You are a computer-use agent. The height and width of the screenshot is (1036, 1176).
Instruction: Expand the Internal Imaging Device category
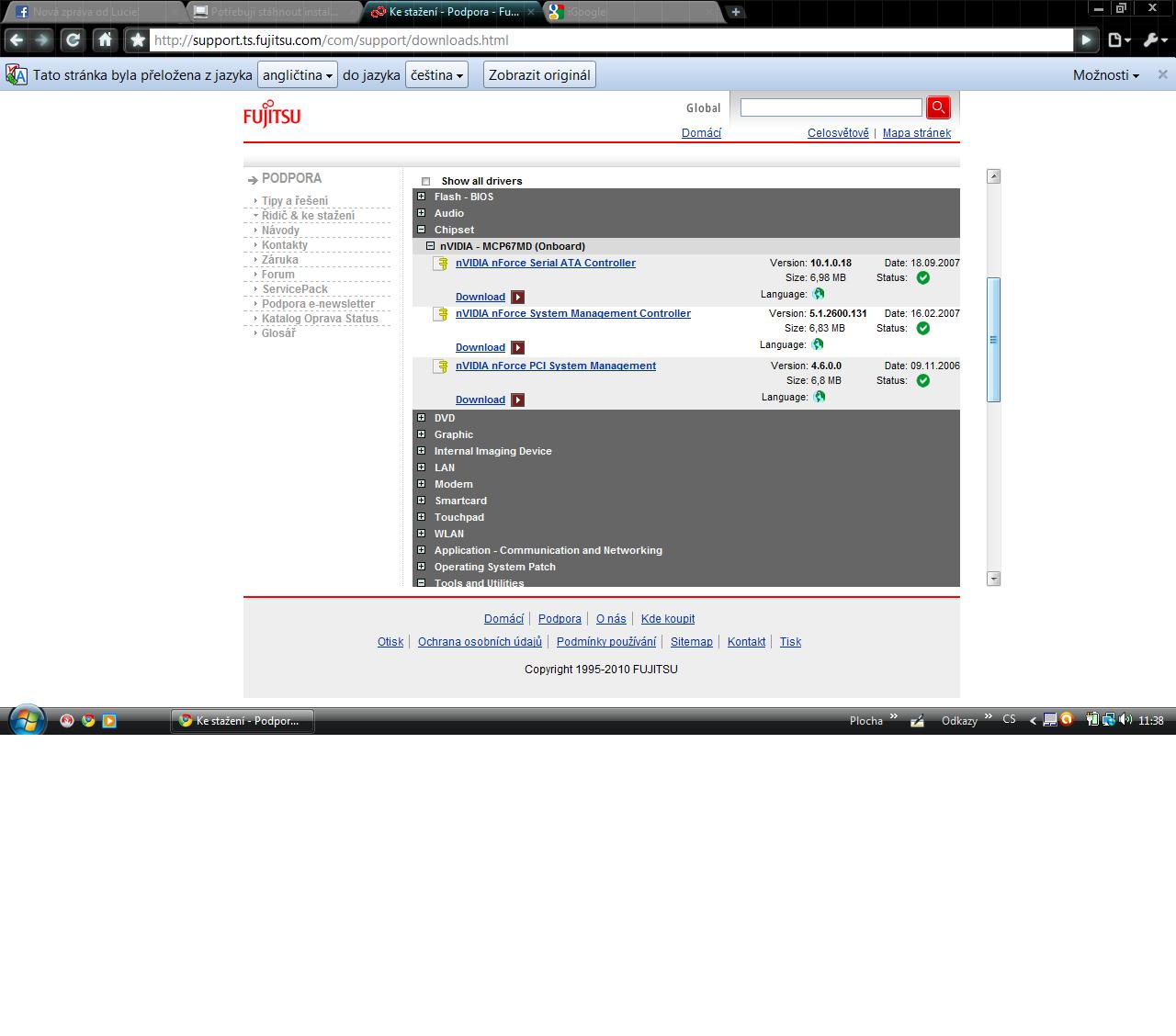coord(421,451)
